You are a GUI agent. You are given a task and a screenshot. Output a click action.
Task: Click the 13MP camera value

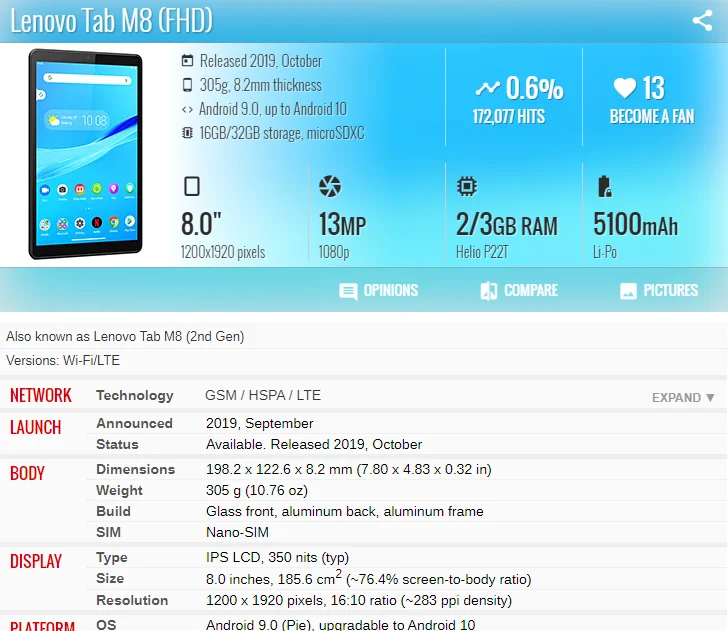pyautogui.click(x=342, y=224)
